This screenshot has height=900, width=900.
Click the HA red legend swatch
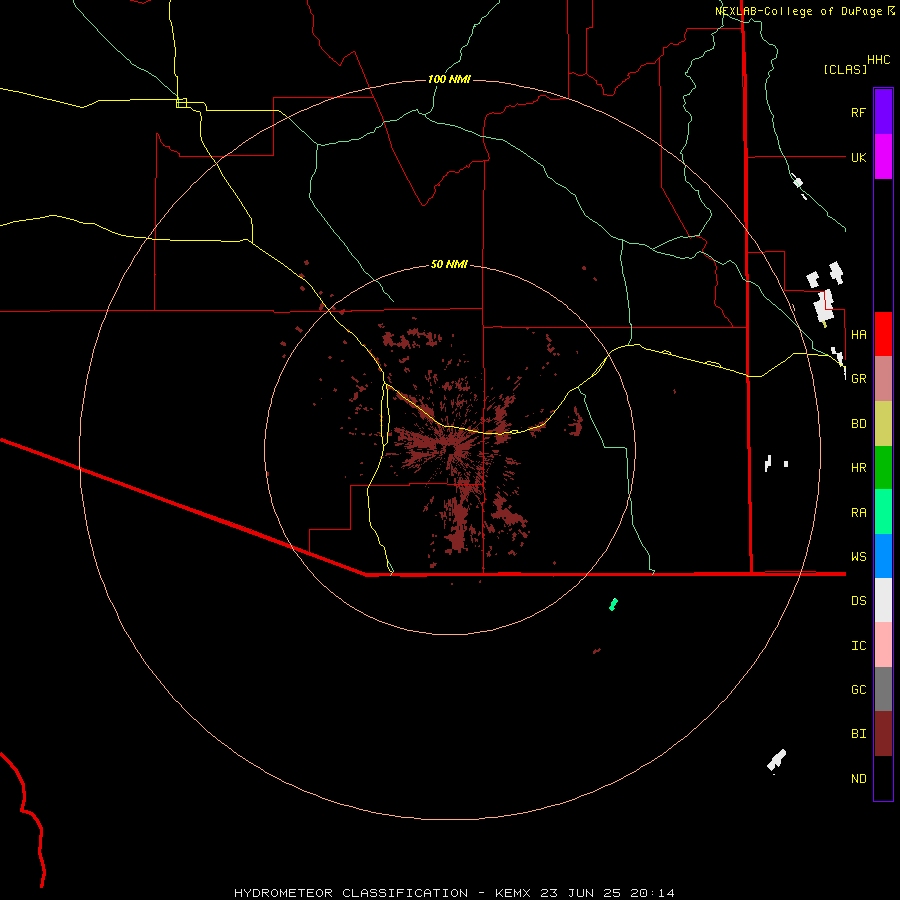883,334
